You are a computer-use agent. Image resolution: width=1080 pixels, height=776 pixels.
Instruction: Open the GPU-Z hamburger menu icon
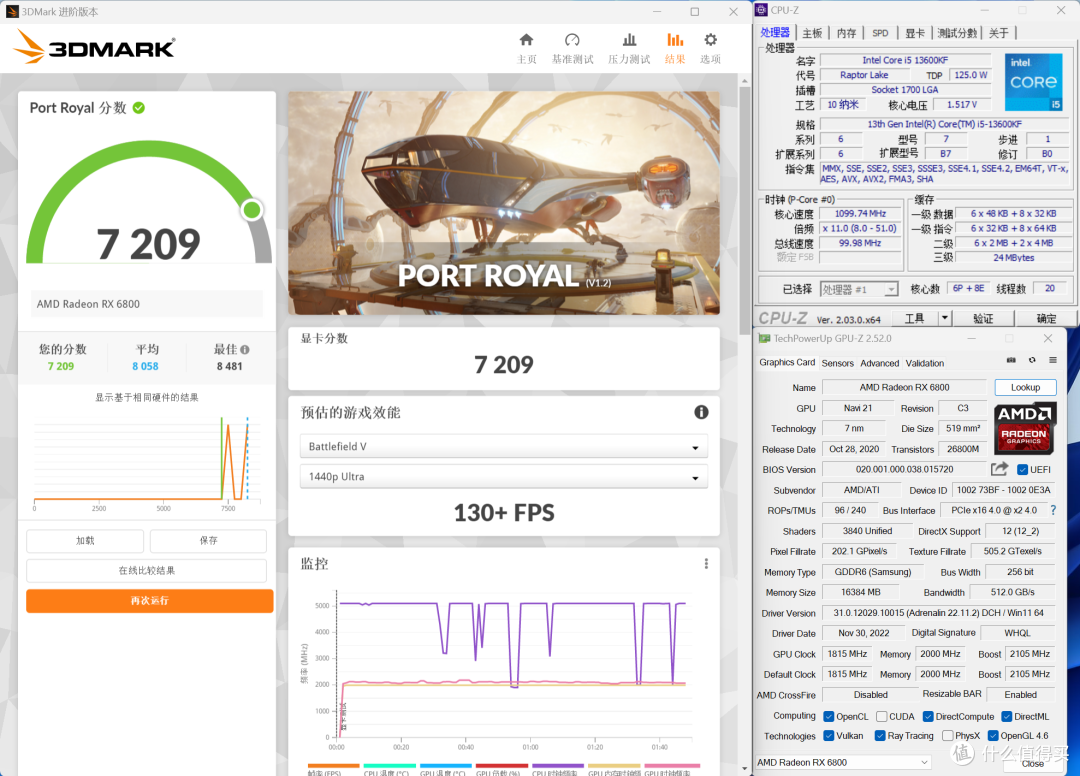point(1052,360)
